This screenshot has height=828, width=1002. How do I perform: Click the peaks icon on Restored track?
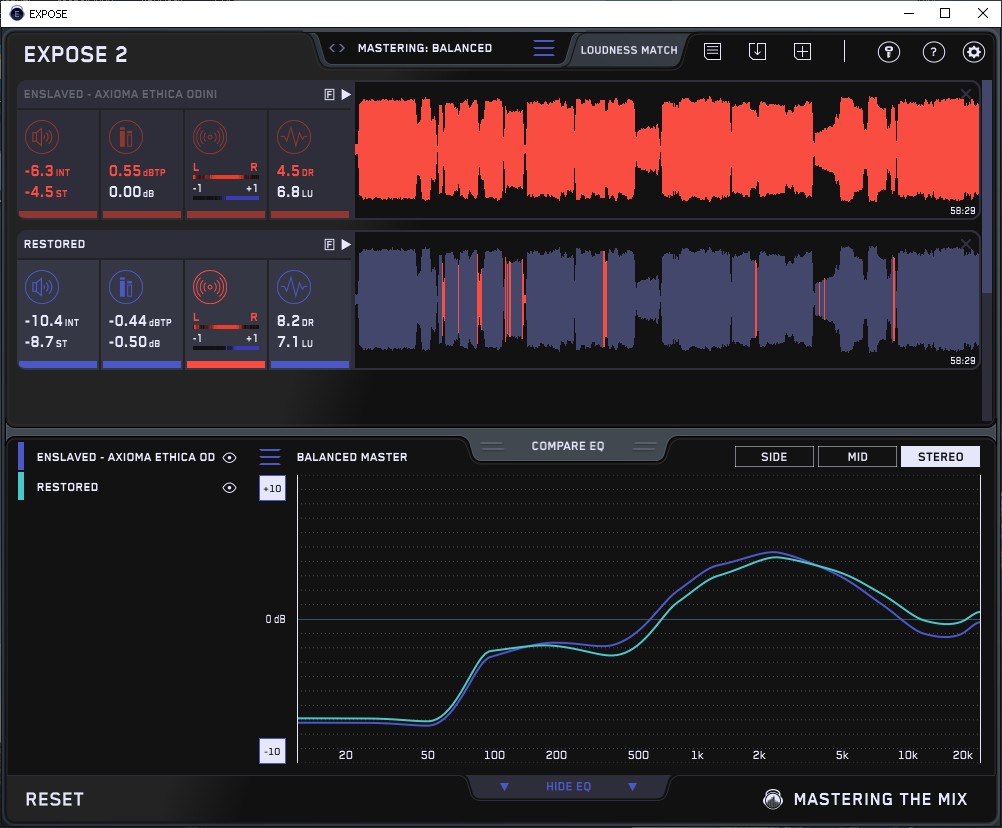coord(126,287)
